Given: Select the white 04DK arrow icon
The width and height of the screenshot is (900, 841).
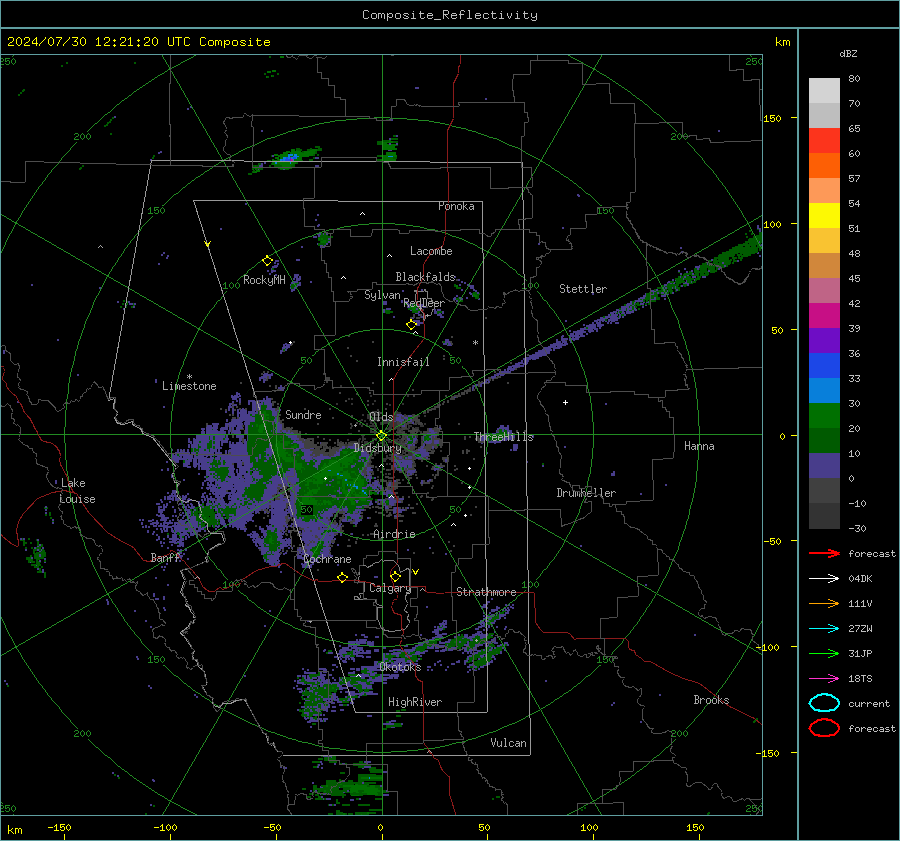Looking at the screenshot, I should point(824,578).
